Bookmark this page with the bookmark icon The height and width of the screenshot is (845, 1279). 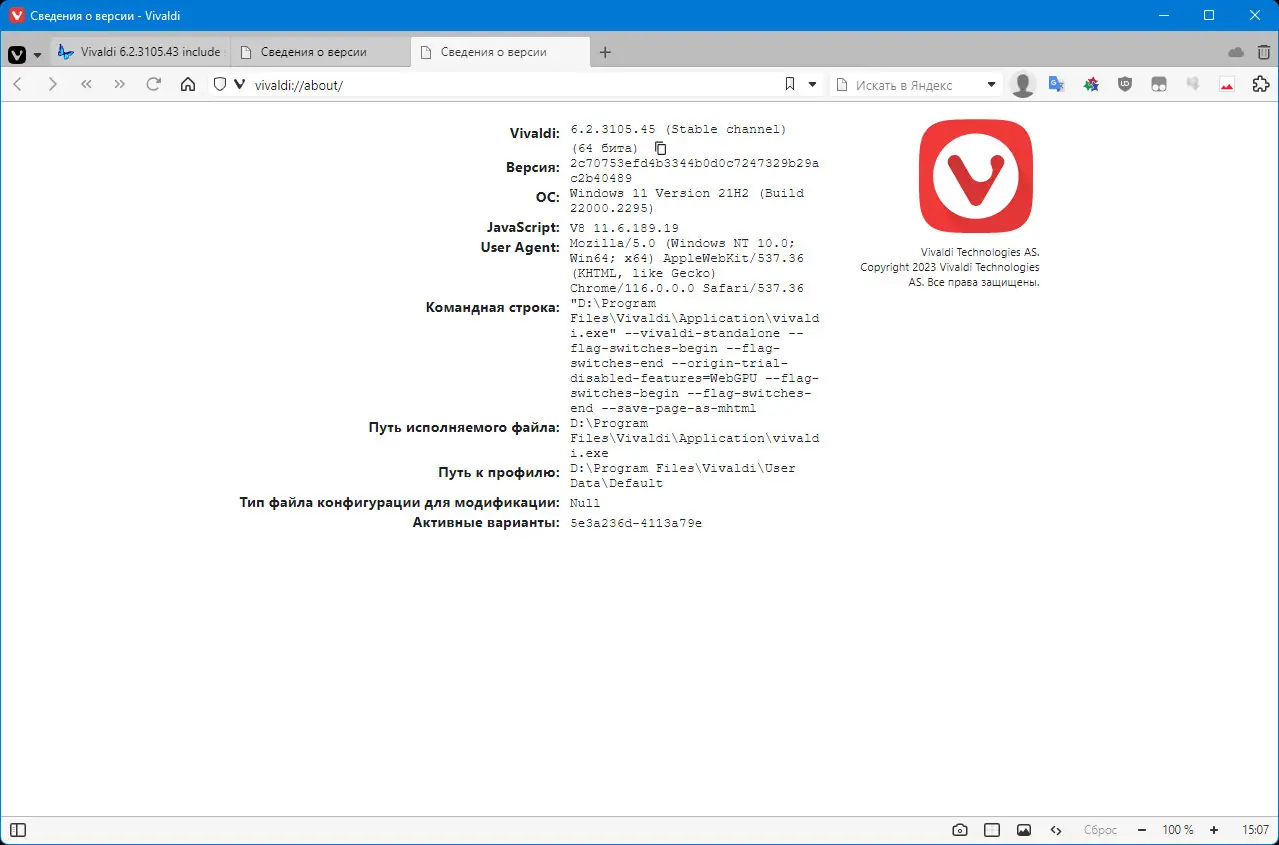(790, 85)
